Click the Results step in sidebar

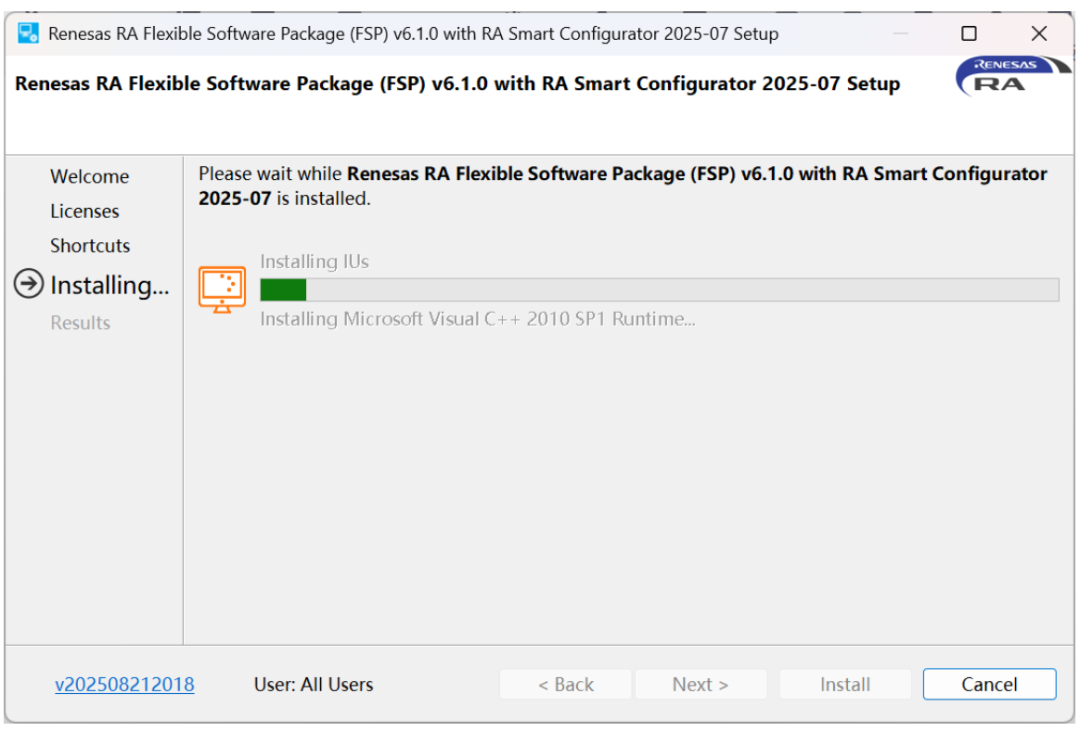click(x=80, y=323)
